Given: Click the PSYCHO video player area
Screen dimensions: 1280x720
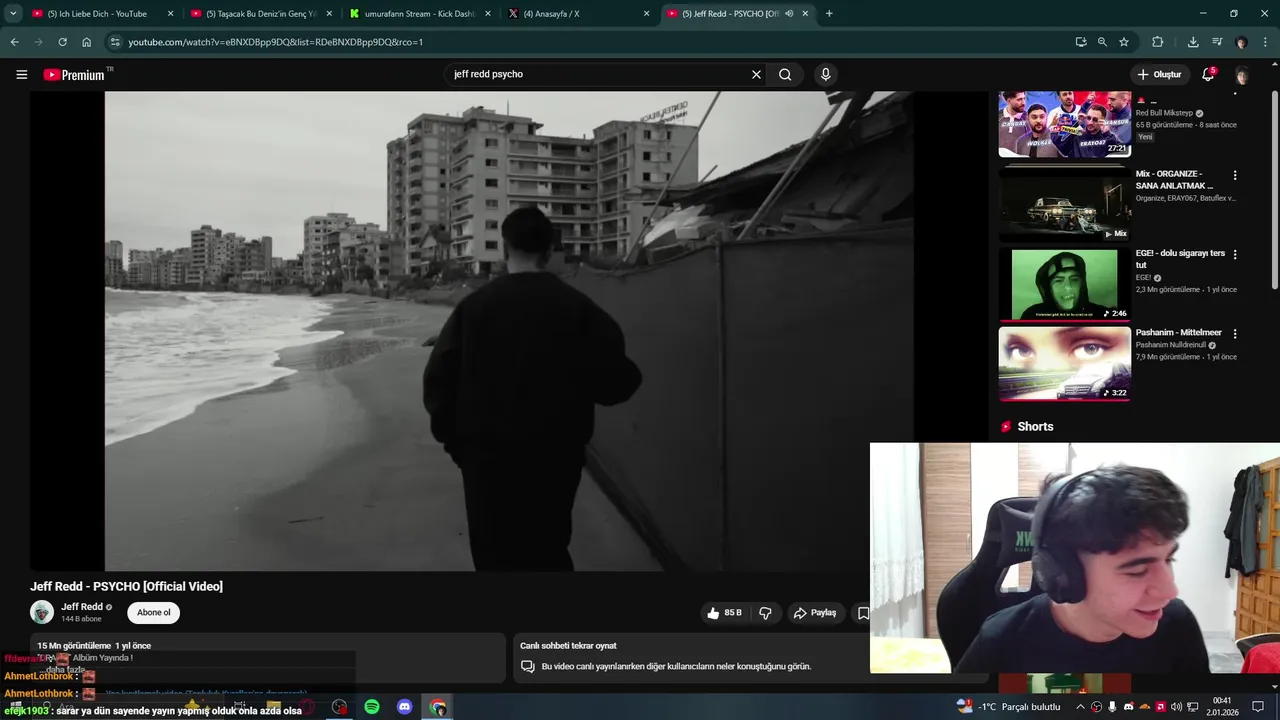Looking at the screenshot, I should pyautogui.click(x=508, y=331).
